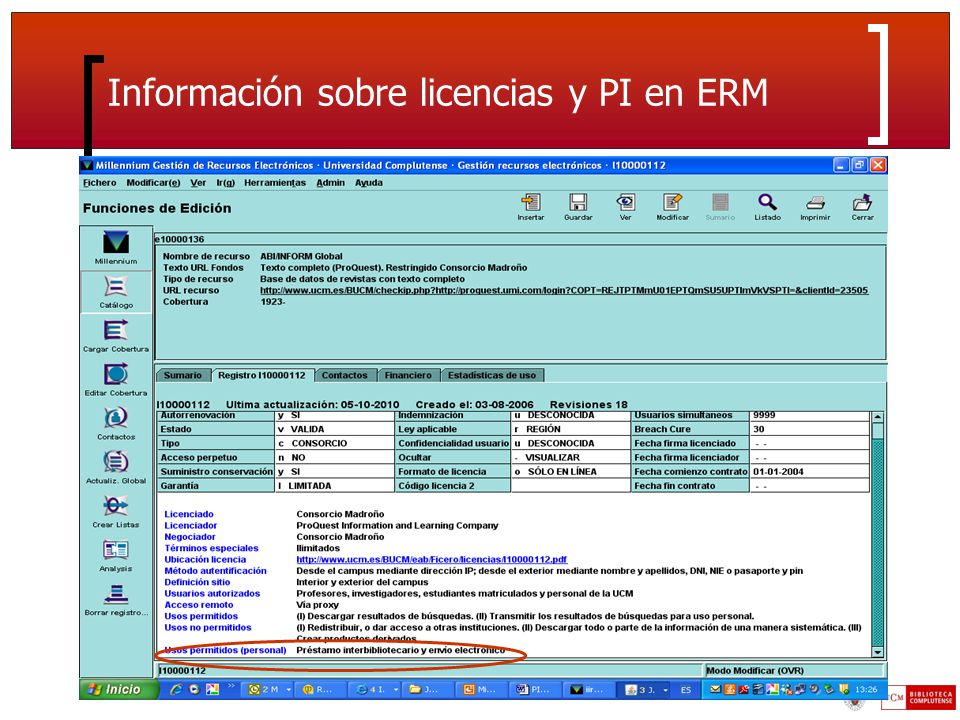Click the record panel scroll up arrow
Screen dimensions: 960x720
coord(877,417)
